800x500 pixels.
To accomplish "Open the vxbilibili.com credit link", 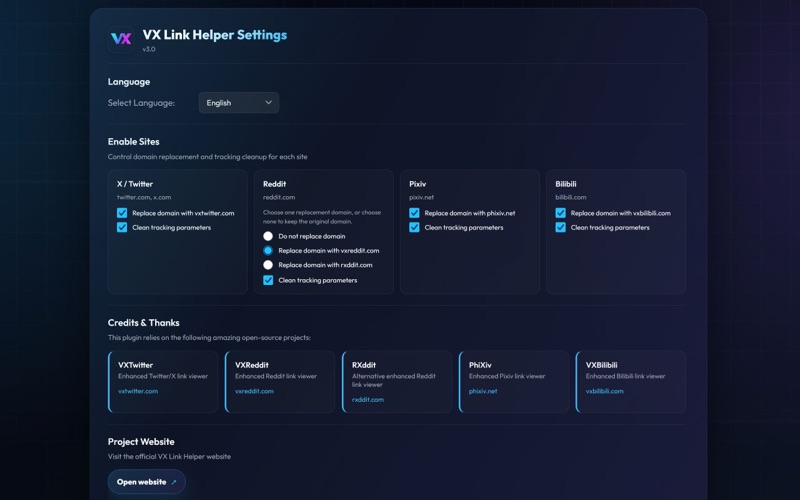I will pos(605,391).
